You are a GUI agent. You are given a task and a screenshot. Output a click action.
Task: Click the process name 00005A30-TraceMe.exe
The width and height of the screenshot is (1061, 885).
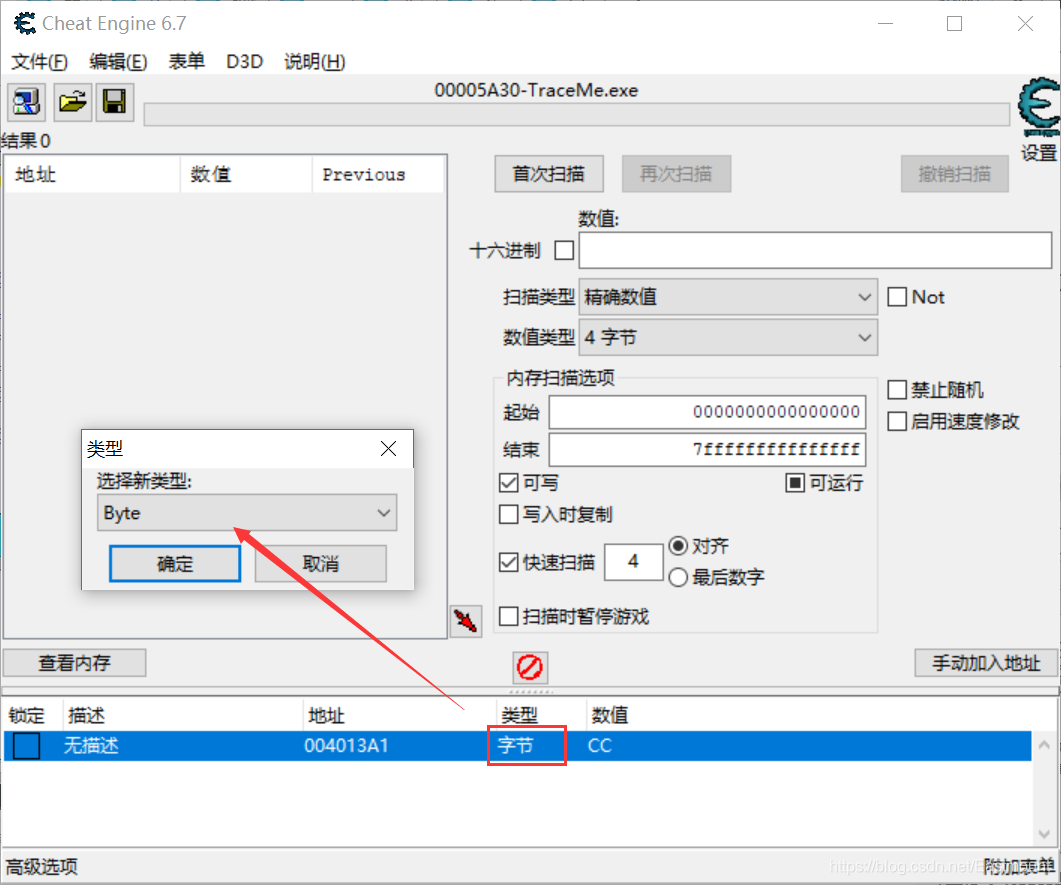pos(536,90)
